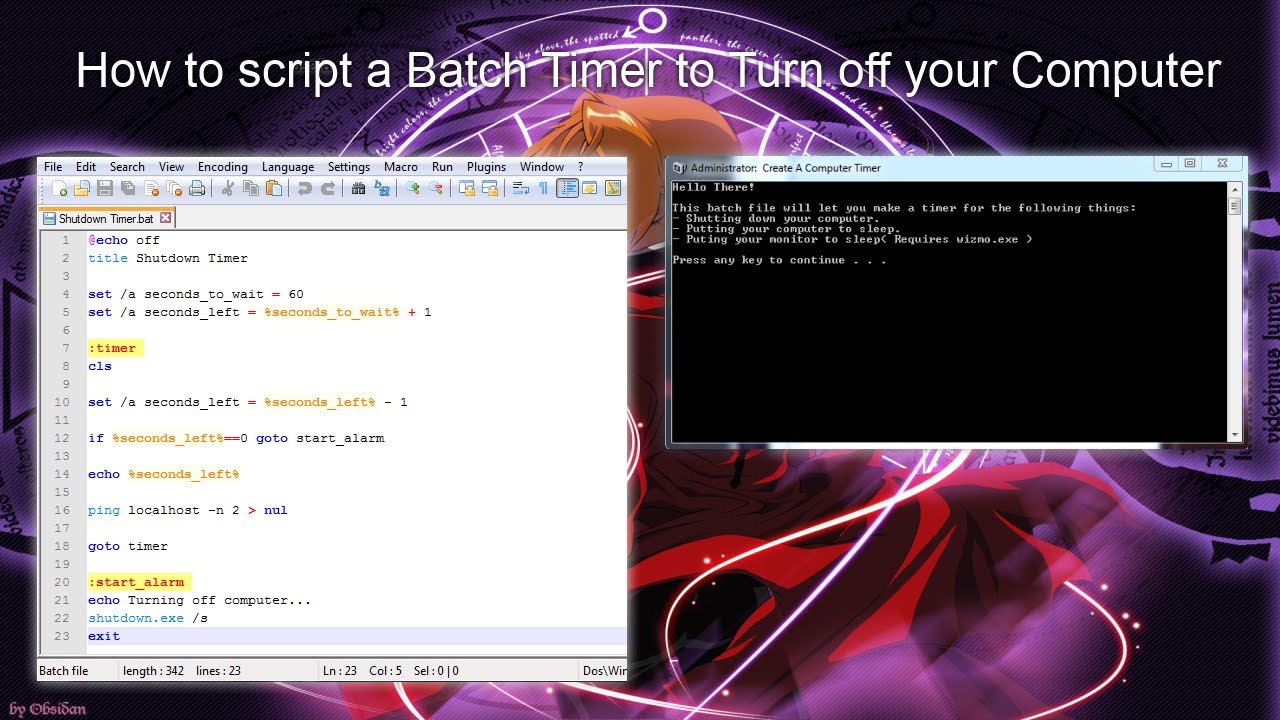Click line number 12 in margin
The width and height of the screenshot is (1280, 720).
(62, 438)
